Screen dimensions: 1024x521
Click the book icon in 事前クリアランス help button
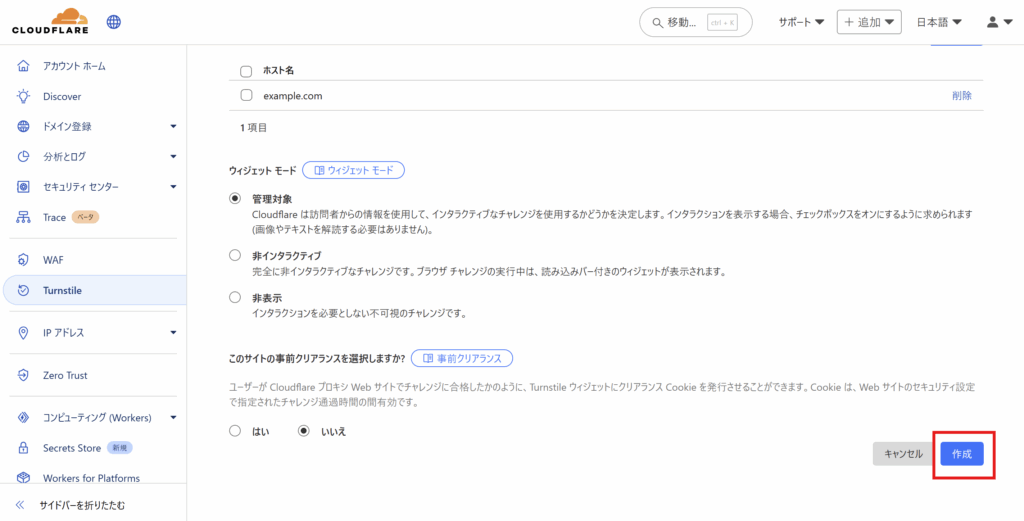[428, 358]
